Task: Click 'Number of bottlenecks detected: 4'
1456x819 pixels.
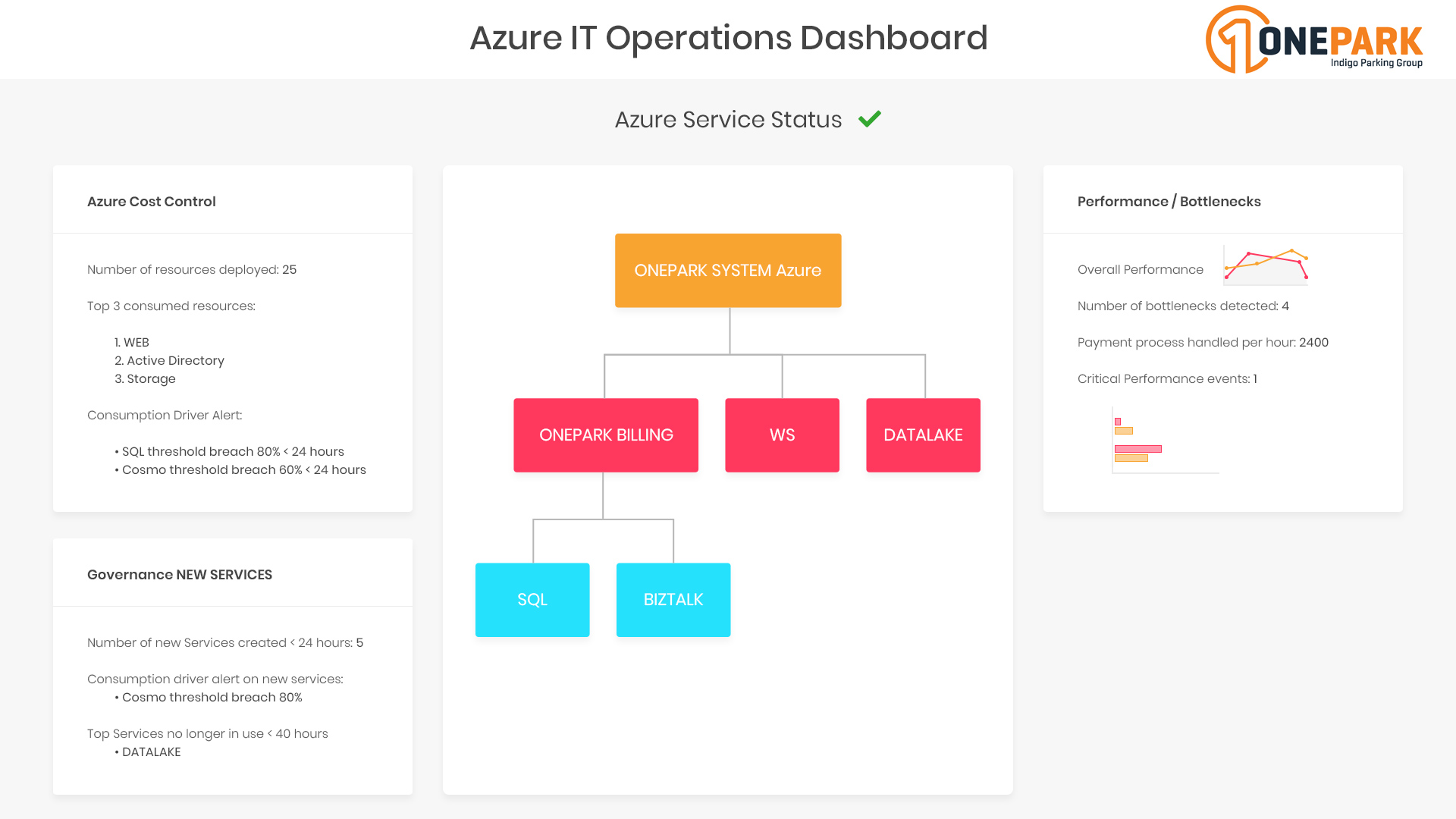Action: (x=1183, y=306)
